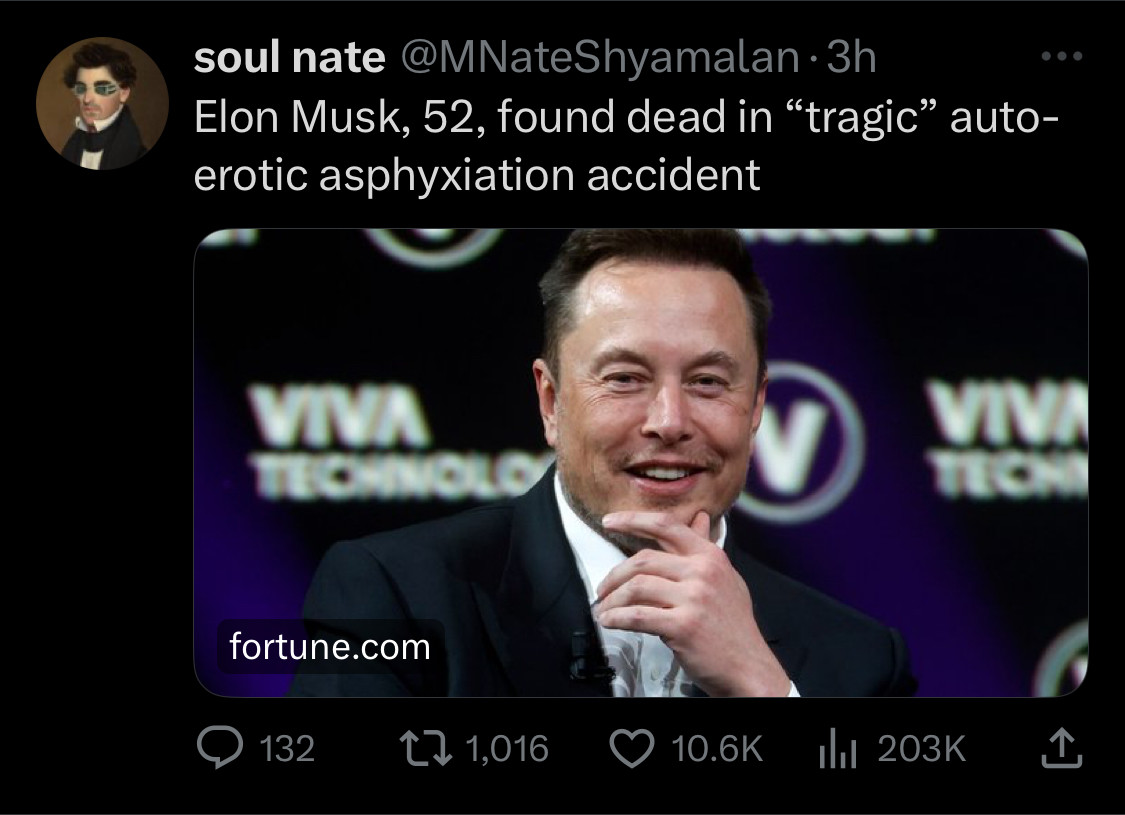Click the 10.6K likes count

coord(718,749)
